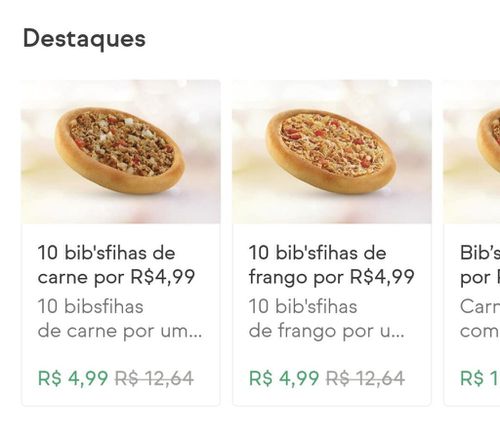The height and width of the screenshot is (437, 500).
Task: Open description '10 bibsfihas de carne por um...'
Action: coord(120,319)
